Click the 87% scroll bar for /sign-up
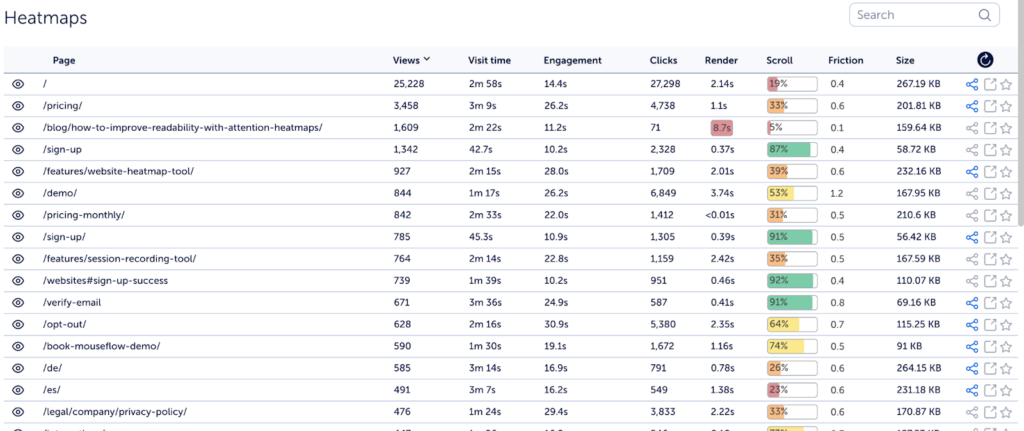The image size is (1024, 431). point(792,150)
